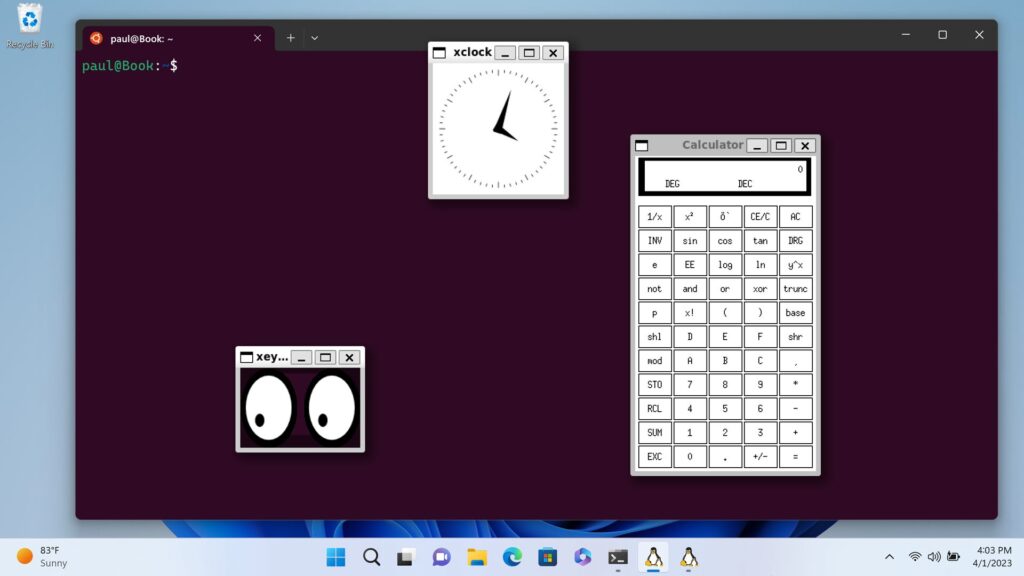1024x576 pixels.
Task: Open the new tab dropdown in the terminal
Action: click(x=314, y=37)
